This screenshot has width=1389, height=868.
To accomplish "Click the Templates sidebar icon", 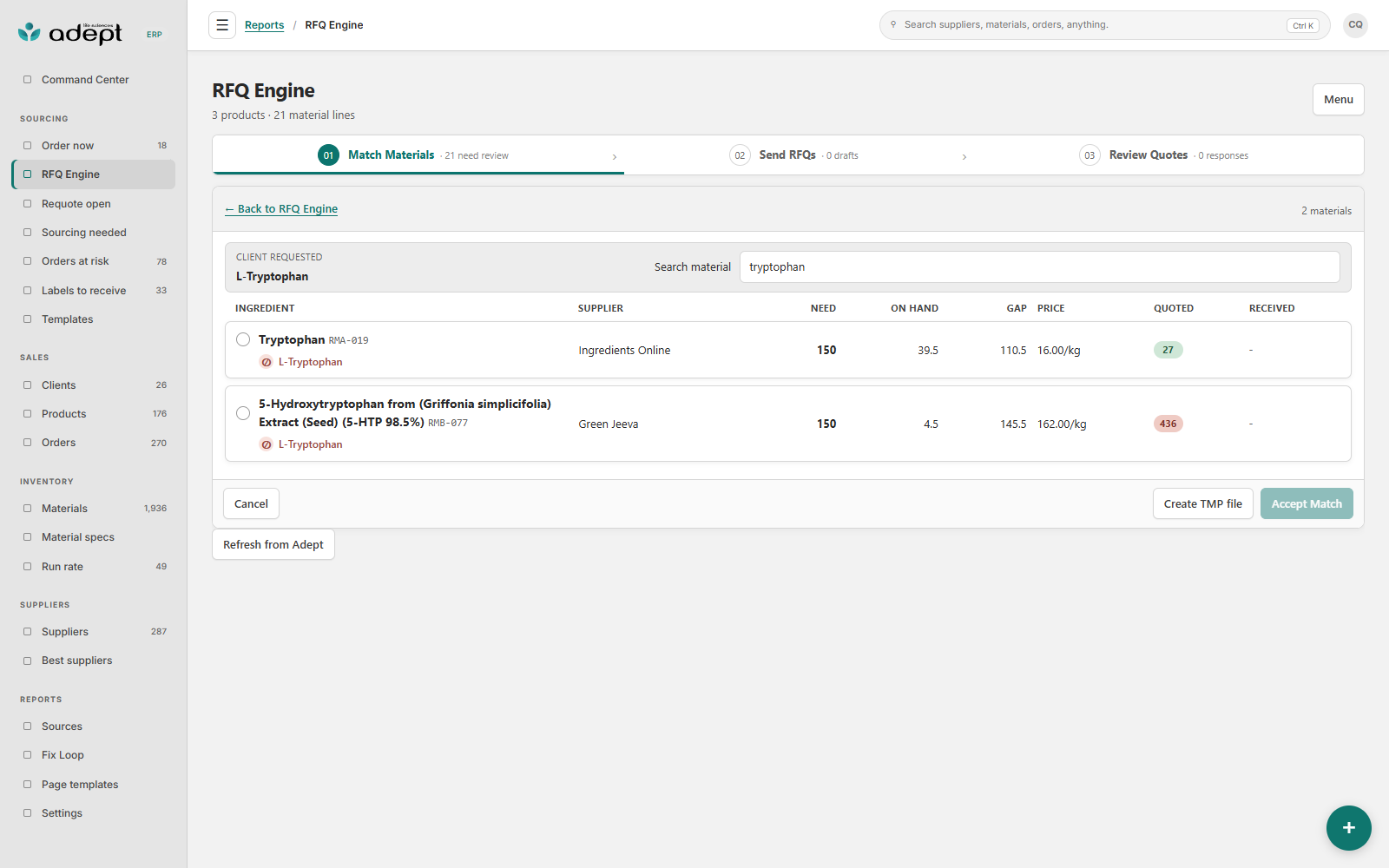I will [27, 319].
